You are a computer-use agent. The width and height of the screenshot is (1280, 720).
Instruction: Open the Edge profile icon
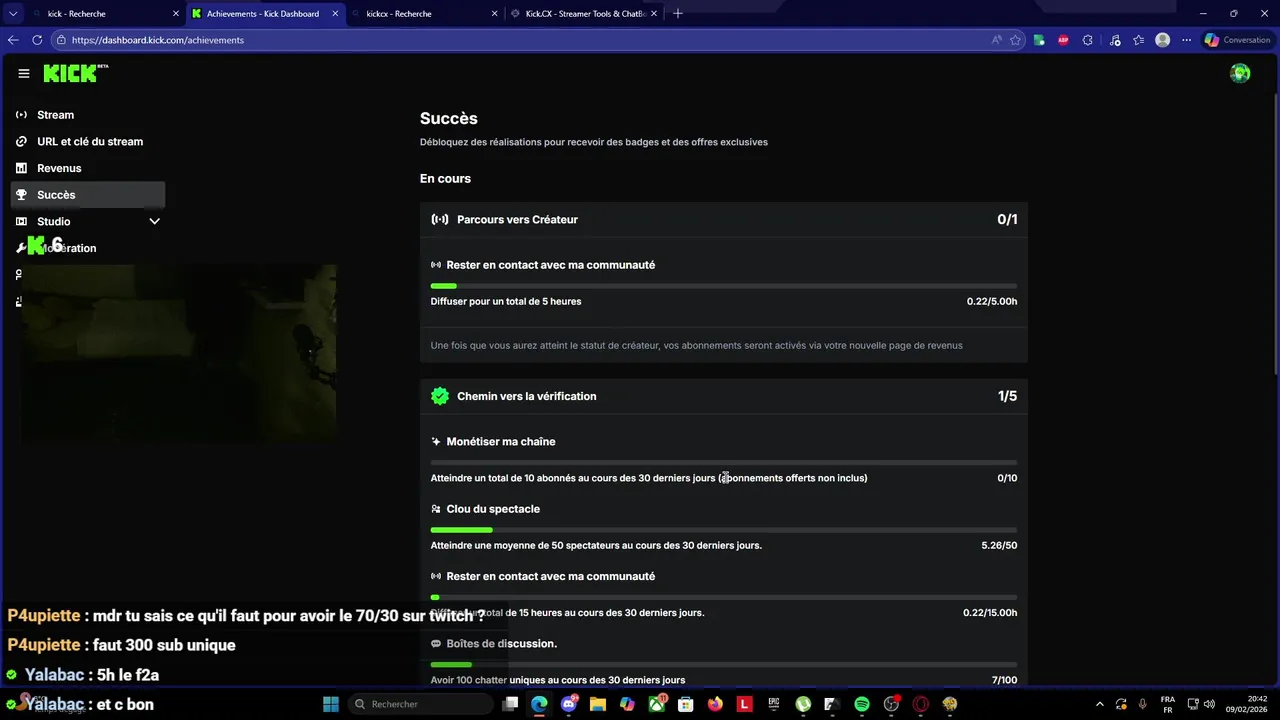click(1162, 40)
